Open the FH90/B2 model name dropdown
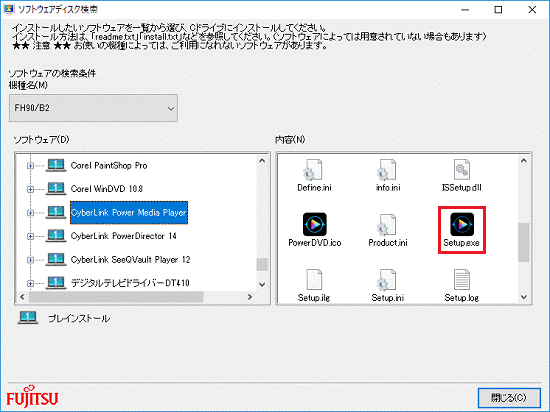Screen dimensions: 550x412 93,108
